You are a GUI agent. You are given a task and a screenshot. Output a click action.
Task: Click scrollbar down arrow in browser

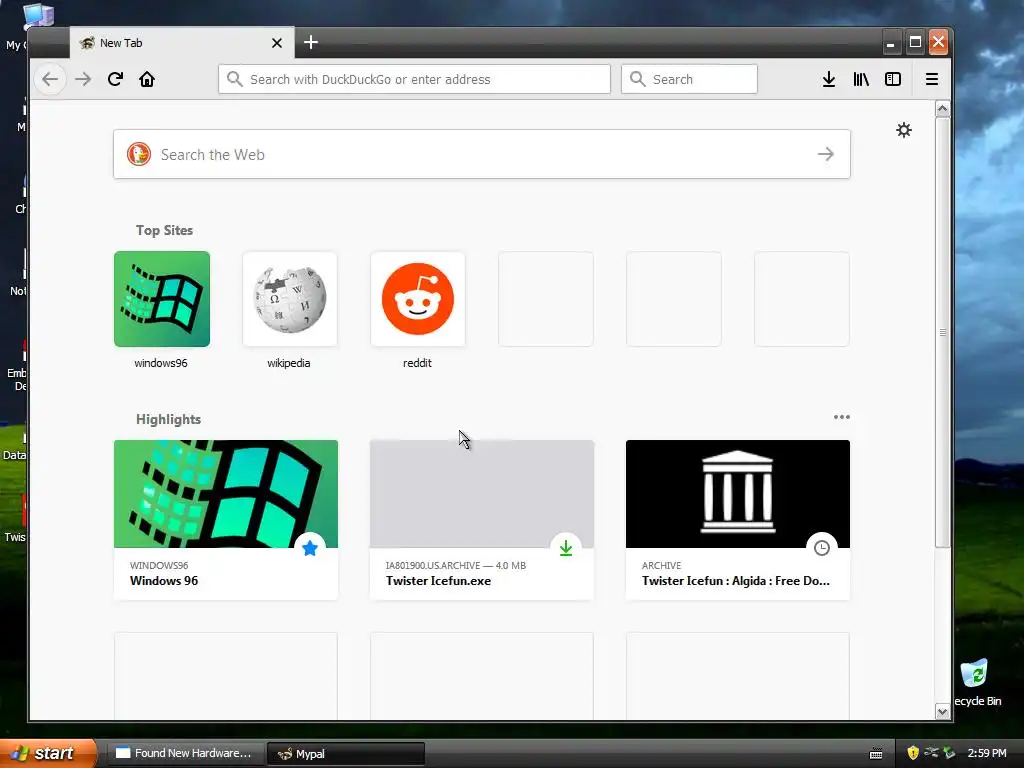pyautogui.click(x=942, y=712)
